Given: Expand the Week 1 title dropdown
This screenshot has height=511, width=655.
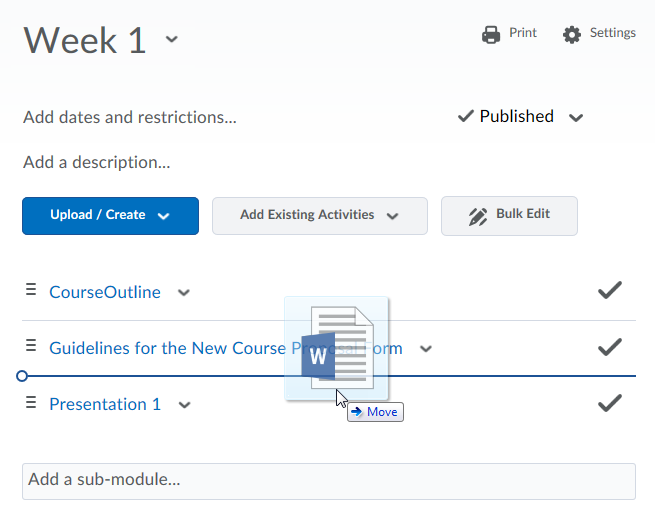Looking at the screenshot, I should click(172, 40).
